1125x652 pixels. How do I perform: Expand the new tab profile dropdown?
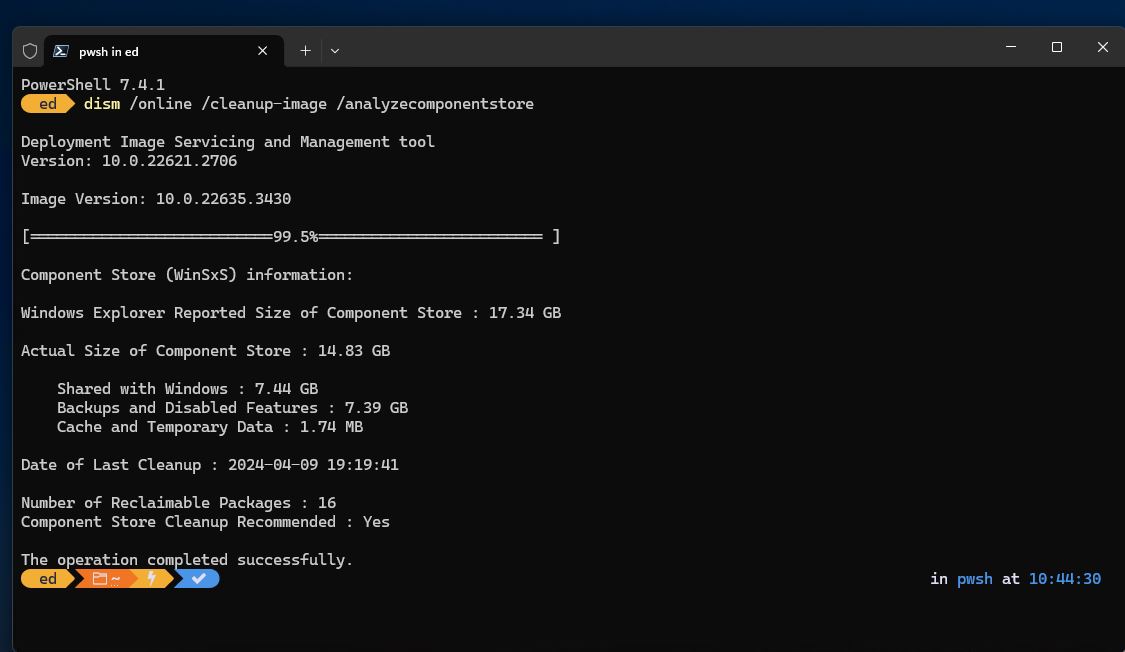(335, 51)
